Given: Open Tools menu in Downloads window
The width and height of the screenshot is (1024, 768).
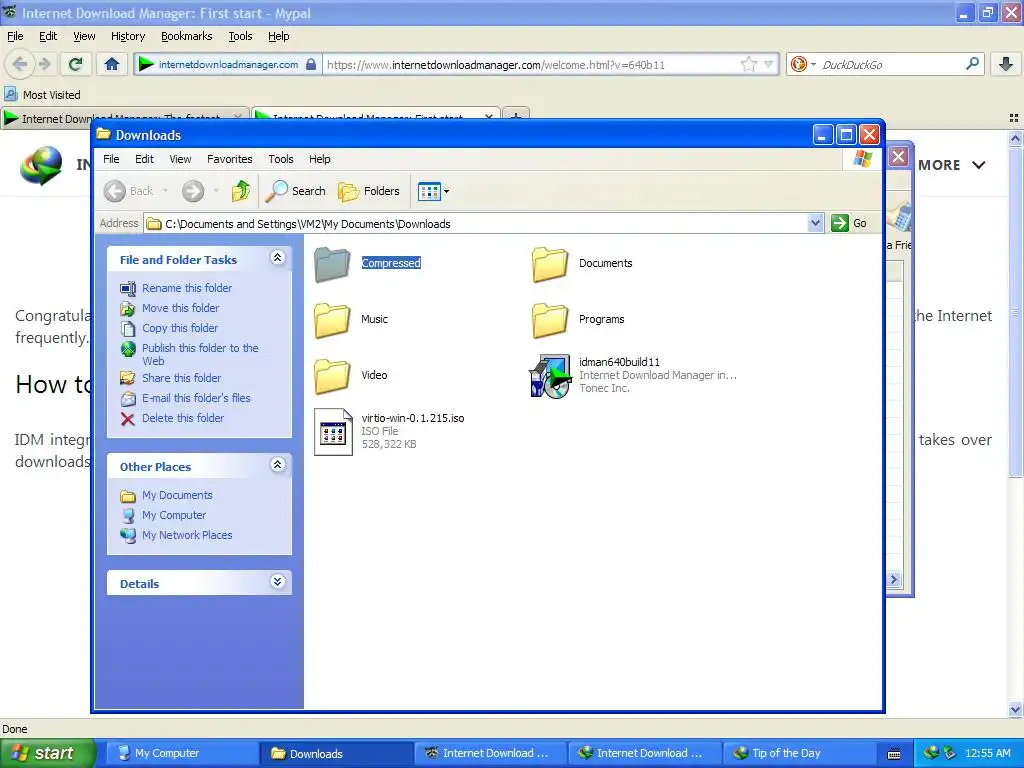Looking at the screenshot, I should (281, 159).
